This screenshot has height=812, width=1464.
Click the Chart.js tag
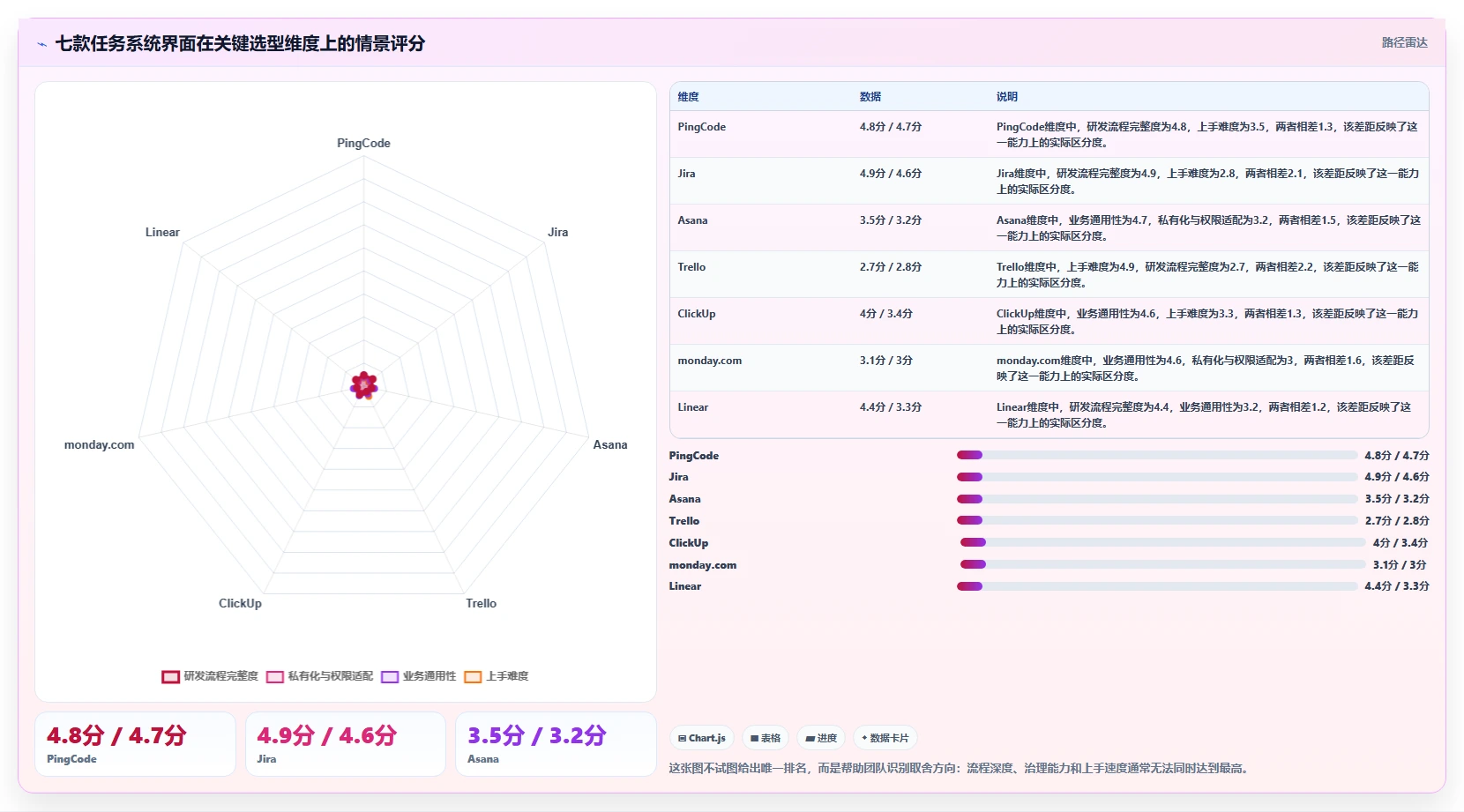click(701, 738)
